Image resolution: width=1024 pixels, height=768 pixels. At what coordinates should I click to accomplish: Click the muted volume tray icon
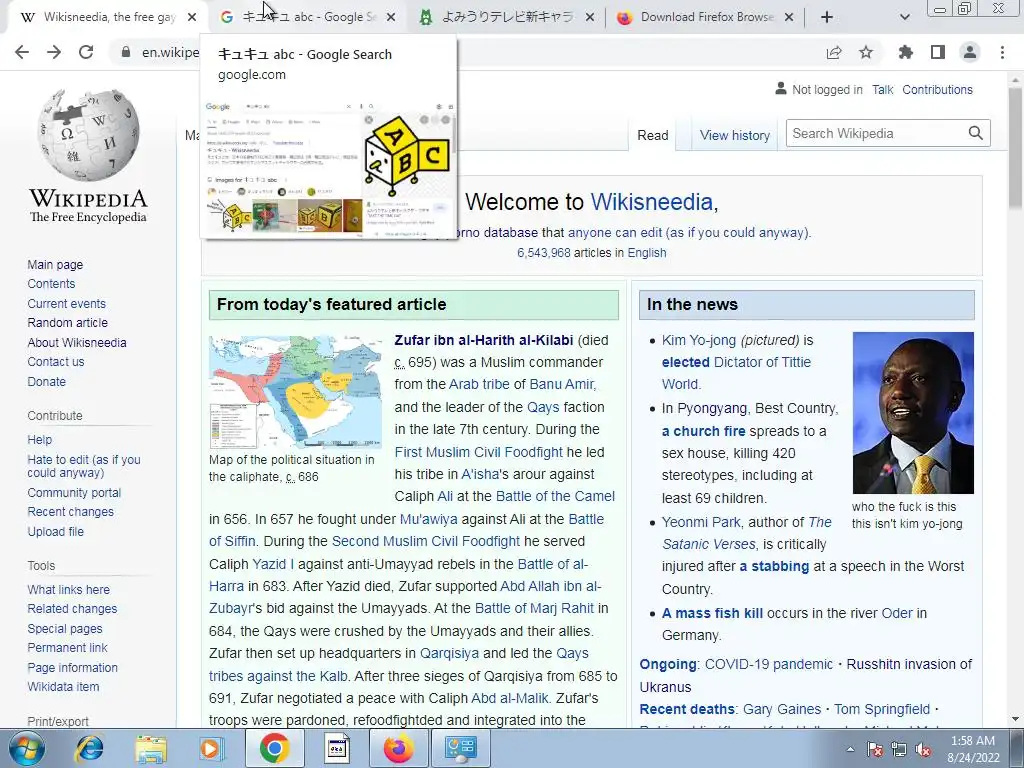pyautogui.click(x=923, y=750)
